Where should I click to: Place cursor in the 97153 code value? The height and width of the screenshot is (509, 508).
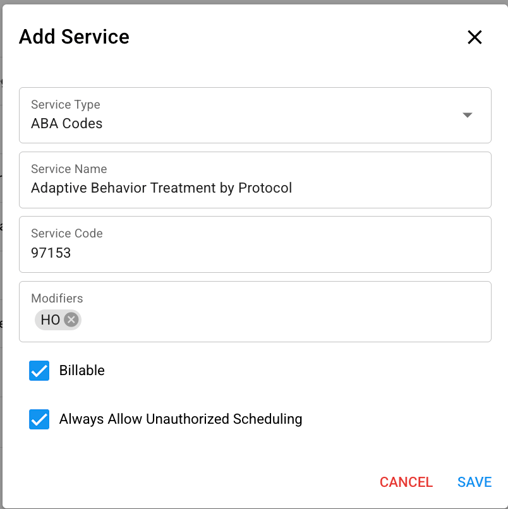pos(51,253)
